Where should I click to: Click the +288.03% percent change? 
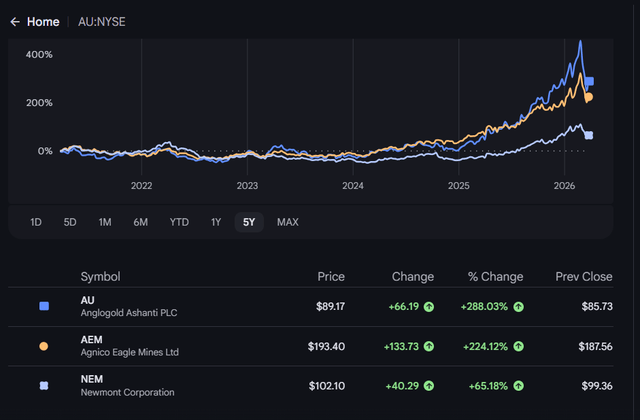484,307
